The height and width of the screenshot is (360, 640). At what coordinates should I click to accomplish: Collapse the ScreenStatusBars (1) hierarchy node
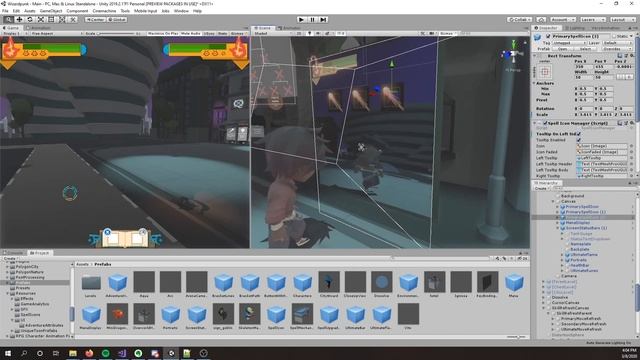[x=558, y=228]
